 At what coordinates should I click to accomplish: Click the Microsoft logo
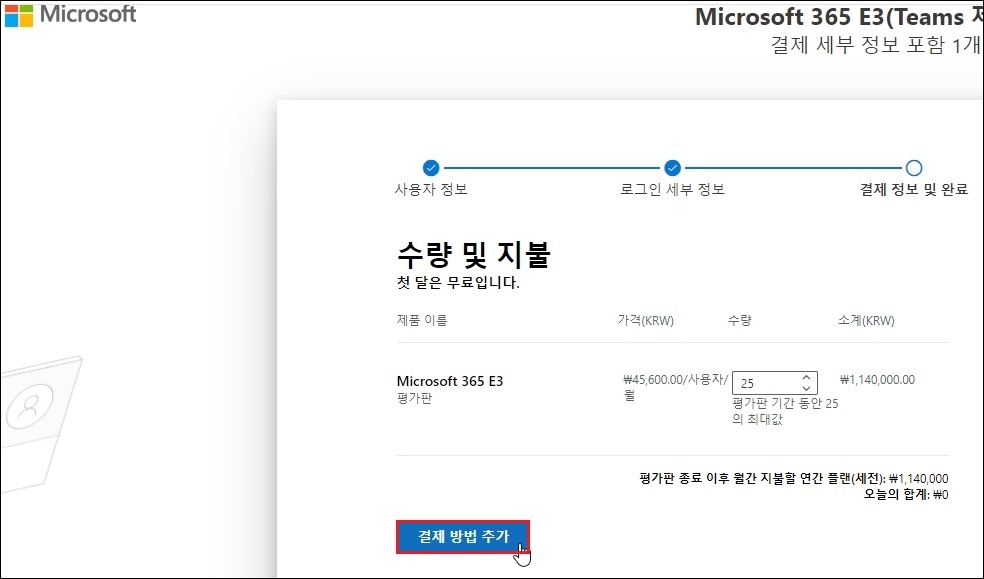coord(70,15)
